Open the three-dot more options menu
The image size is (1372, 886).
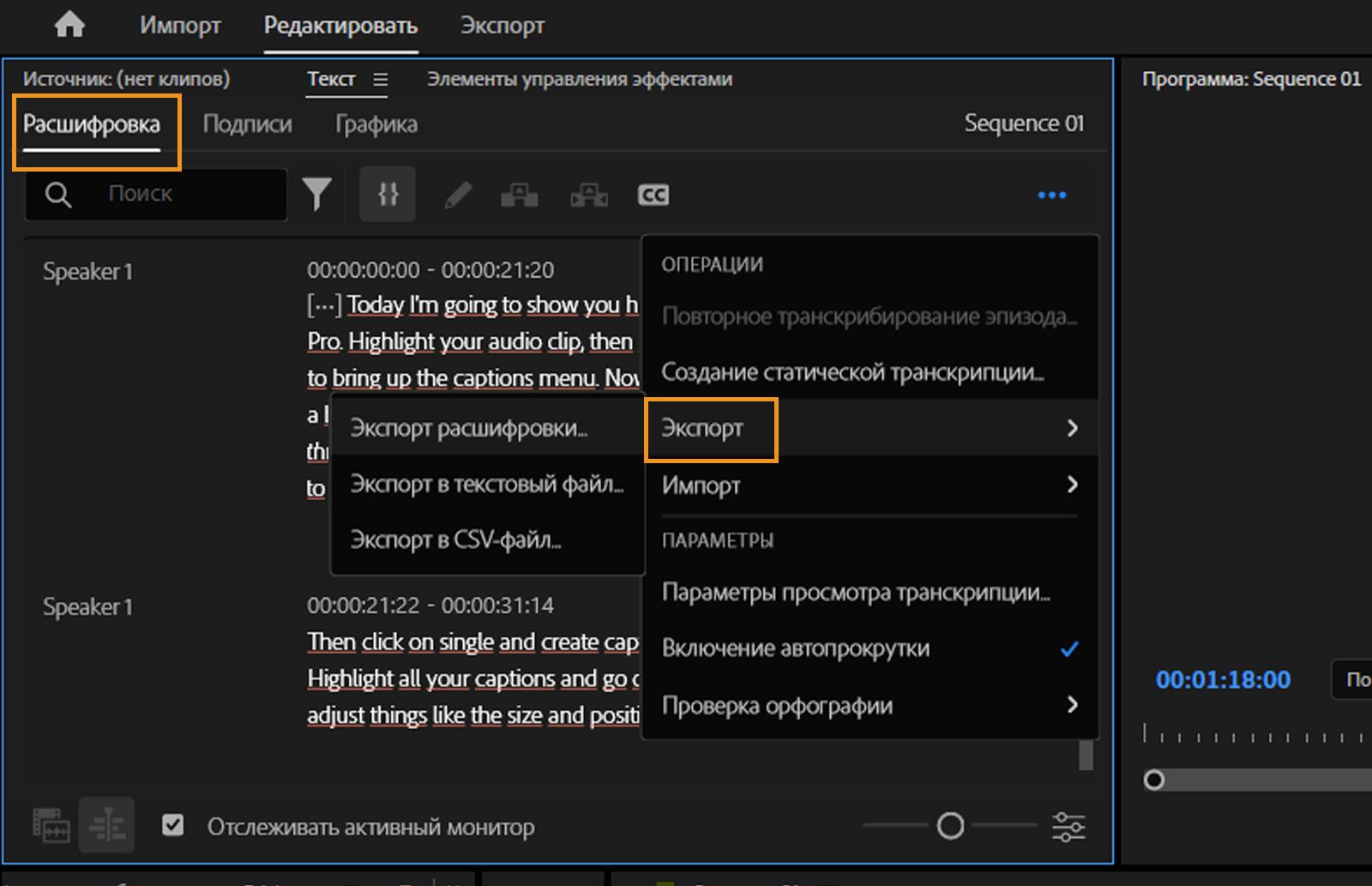point(1052,196)
